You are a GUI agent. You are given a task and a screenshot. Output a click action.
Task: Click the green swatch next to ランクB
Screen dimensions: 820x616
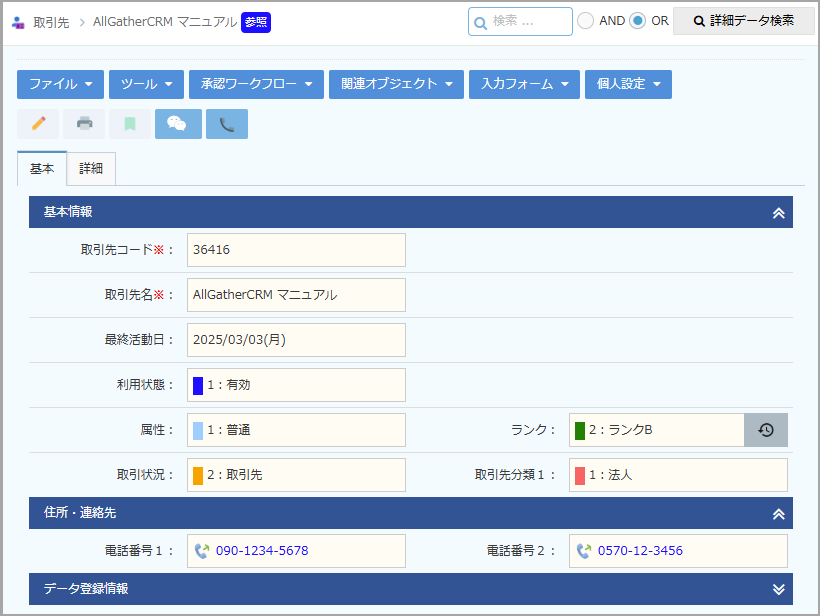click(x=579, y=430)
